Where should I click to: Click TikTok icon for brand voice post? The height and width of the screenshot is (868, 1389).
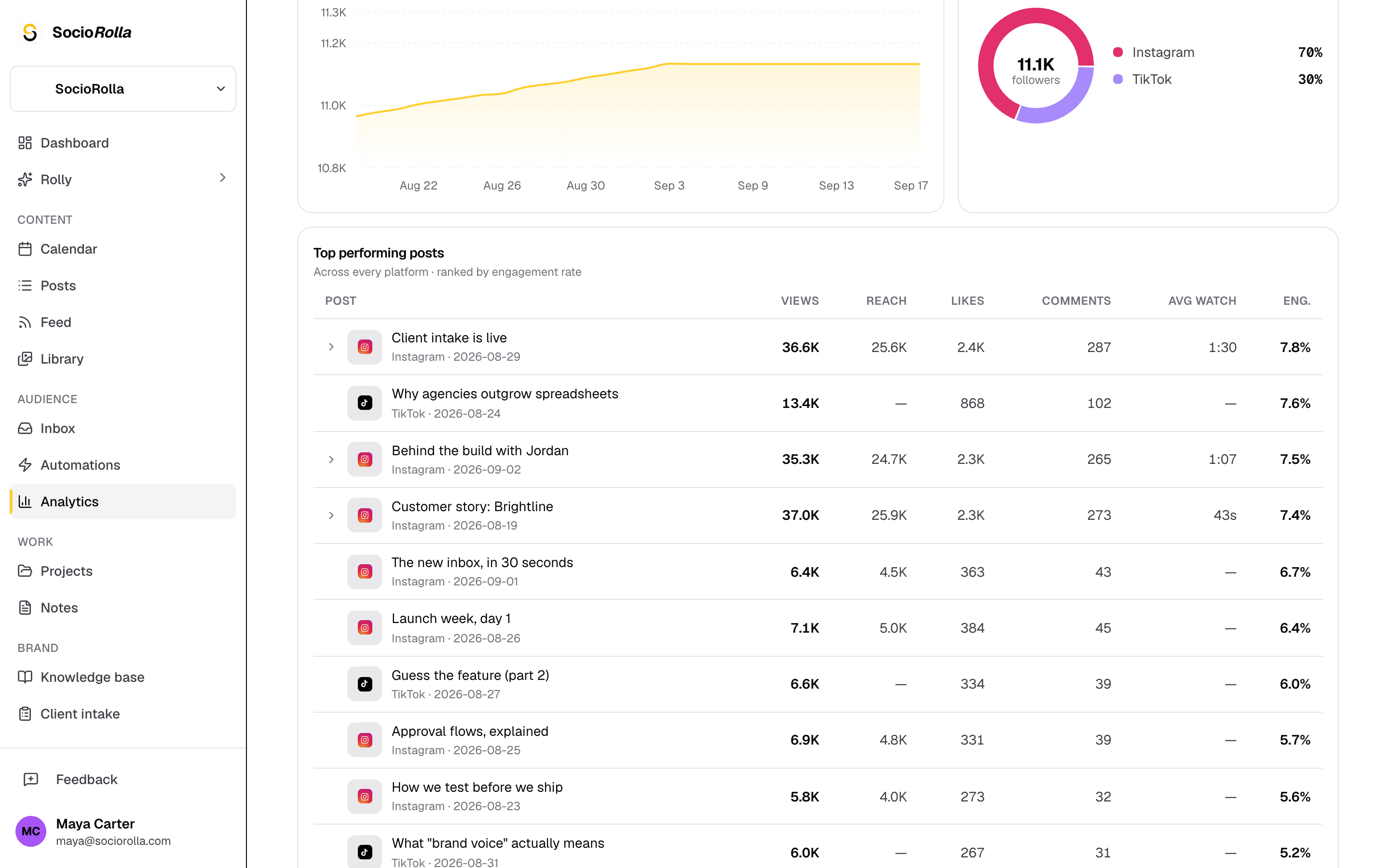coord(365,852)
